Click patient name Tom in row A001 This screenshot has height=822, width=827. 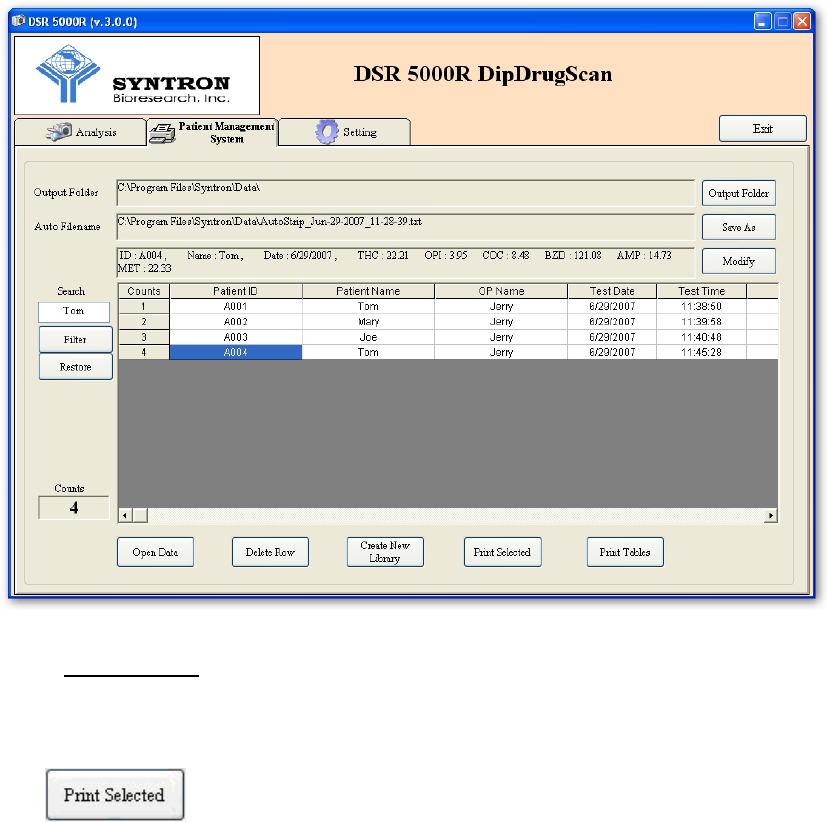(368, 306)
